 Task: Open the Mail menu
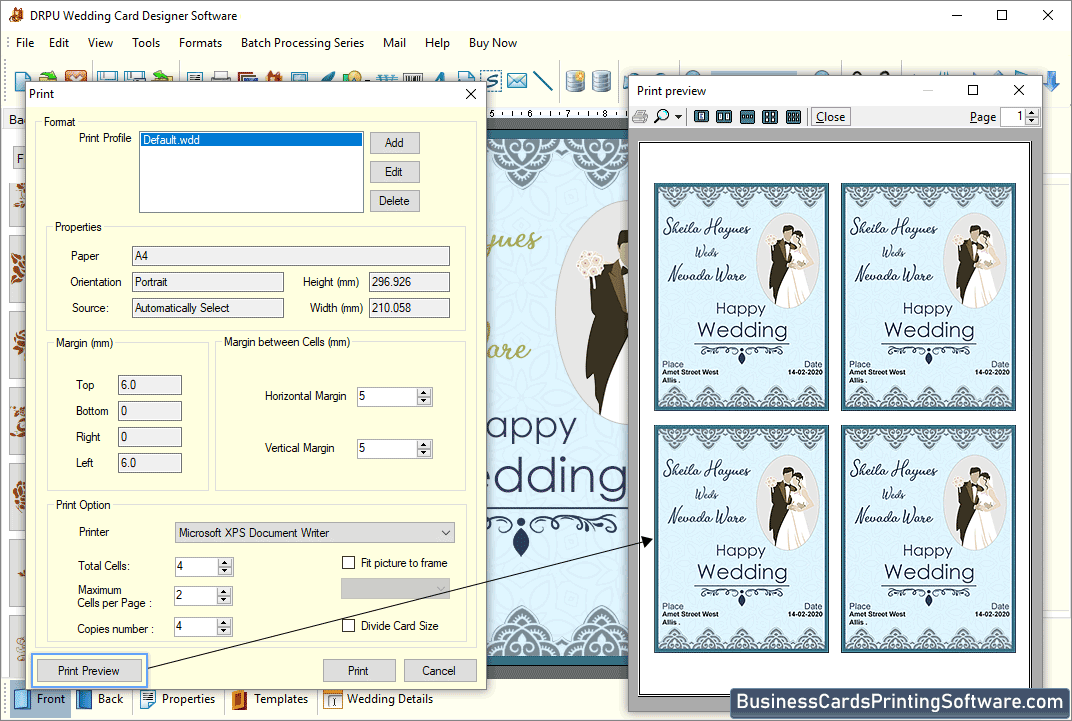tap(394, 42)
